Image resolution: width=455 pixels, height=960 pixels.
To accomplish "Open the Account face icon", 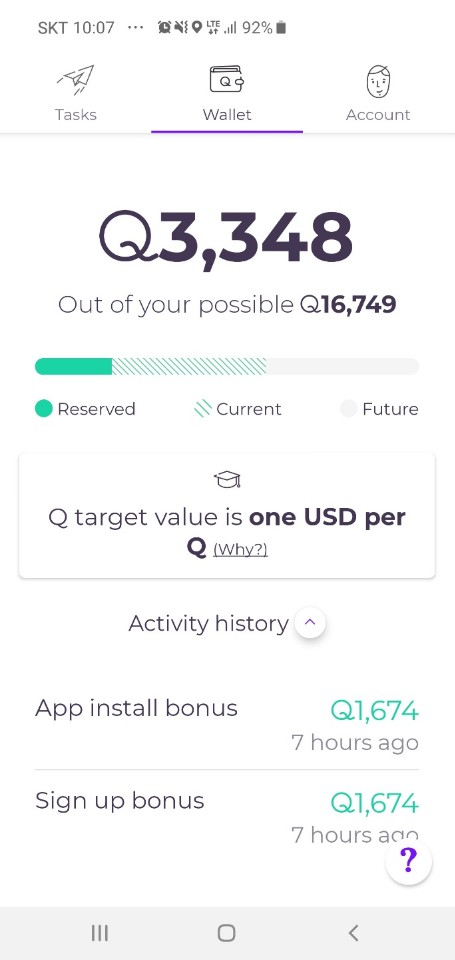I will coord(378,81).
